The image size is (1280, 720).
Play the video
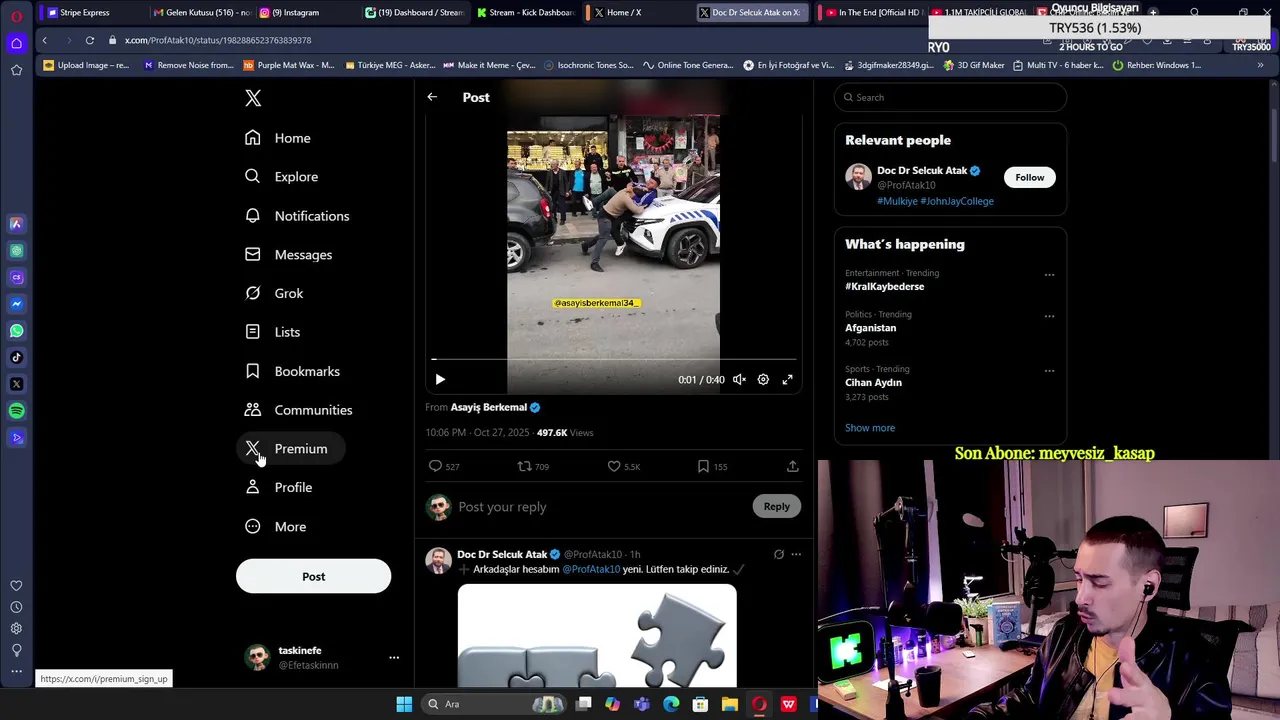(440, 380)
